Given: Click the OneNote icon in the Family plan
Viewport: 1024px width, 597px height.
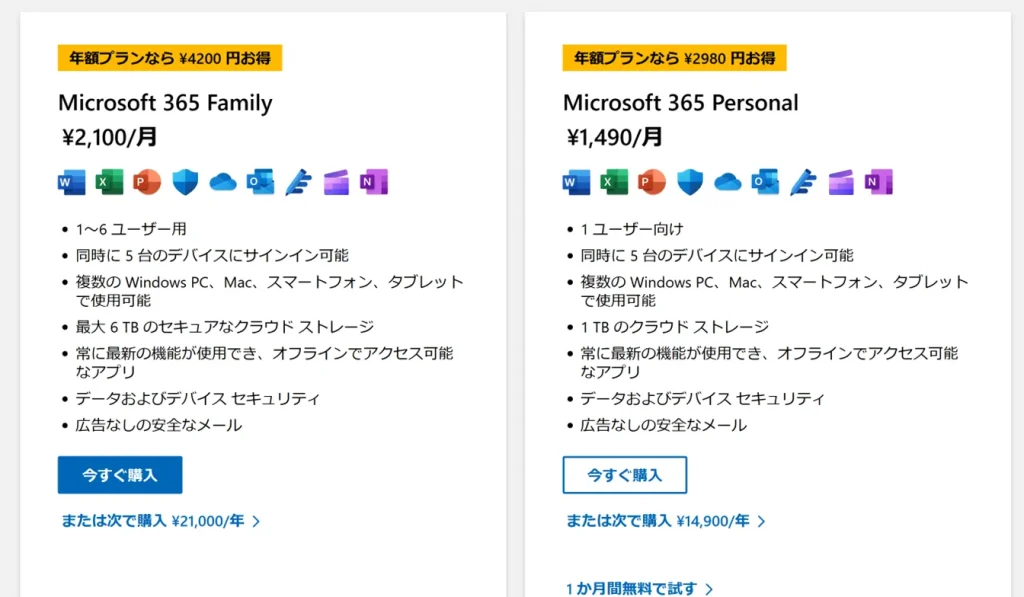Looking at the screenshot, I should 374,182.
